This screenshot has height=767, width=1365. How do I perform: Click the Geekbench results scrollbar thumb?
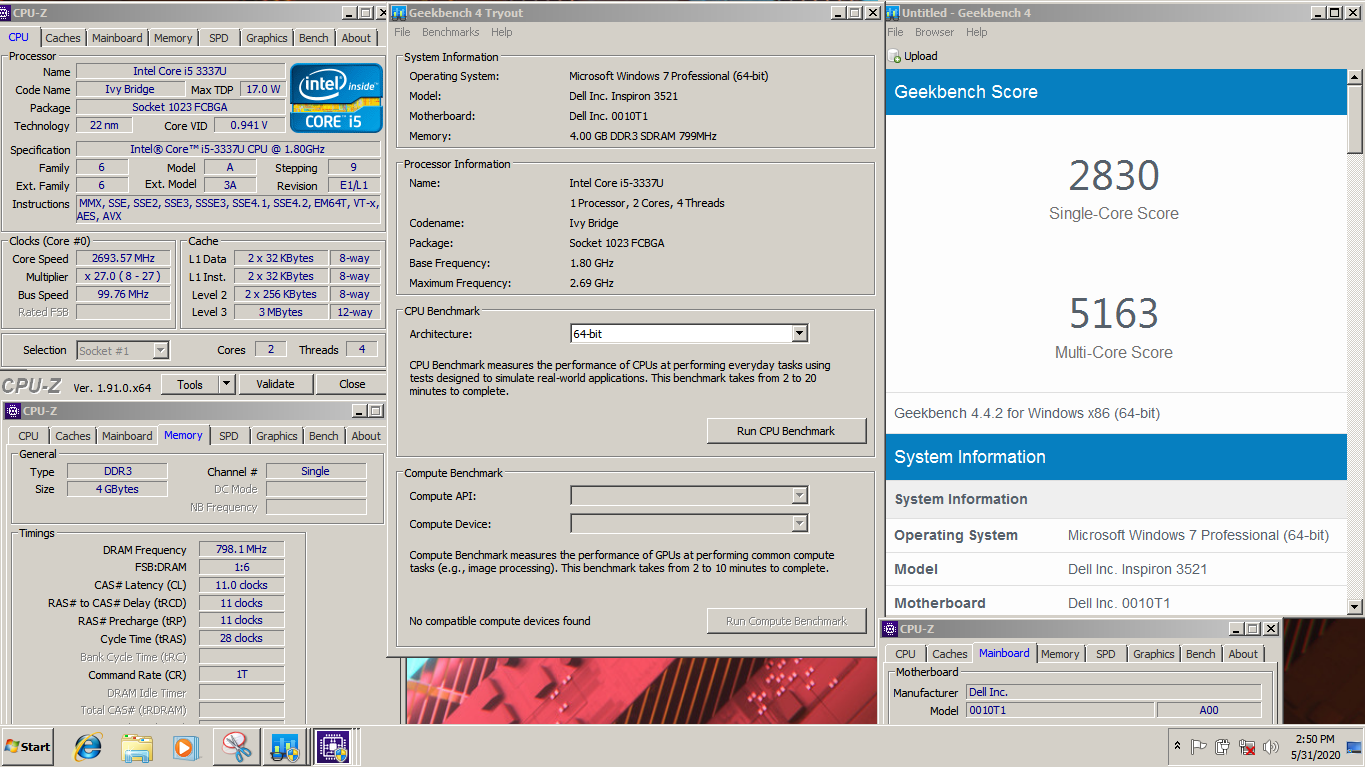[1355, 121]
